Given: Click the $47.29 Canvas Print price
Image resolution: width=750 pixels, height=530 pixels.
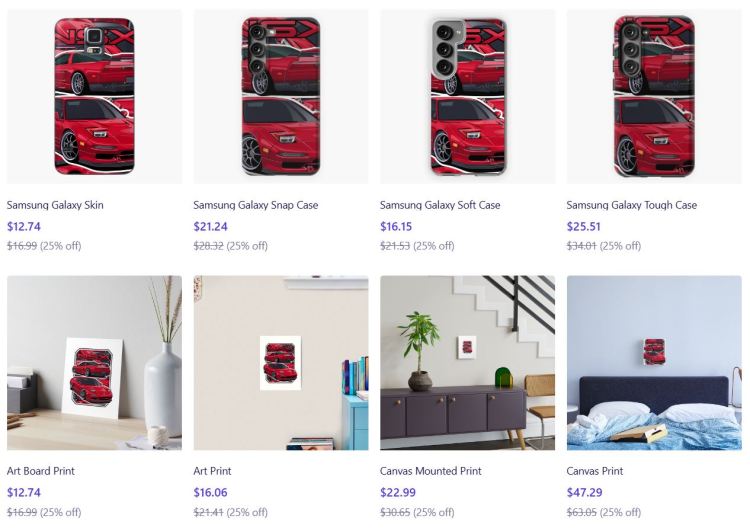Looking at the screenshot, I should pos(584,492).
